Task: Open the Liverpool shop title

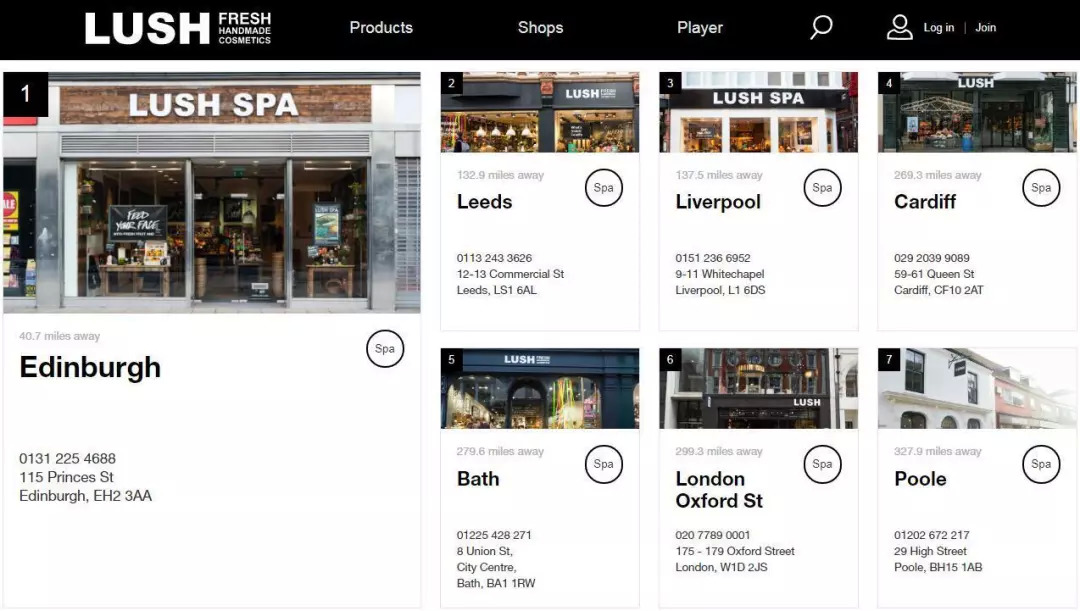Action: coord(718,202)
